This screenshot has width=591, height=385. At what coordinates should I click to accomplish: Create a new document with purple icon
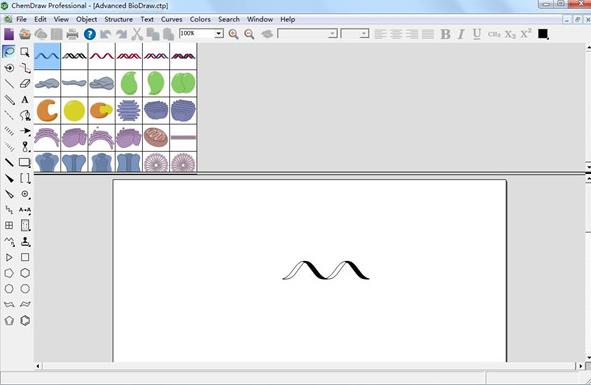pos(9,34)
